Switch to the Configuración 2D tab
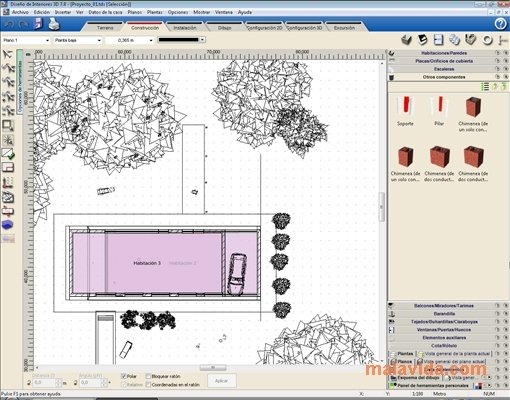 coord(264,28)
